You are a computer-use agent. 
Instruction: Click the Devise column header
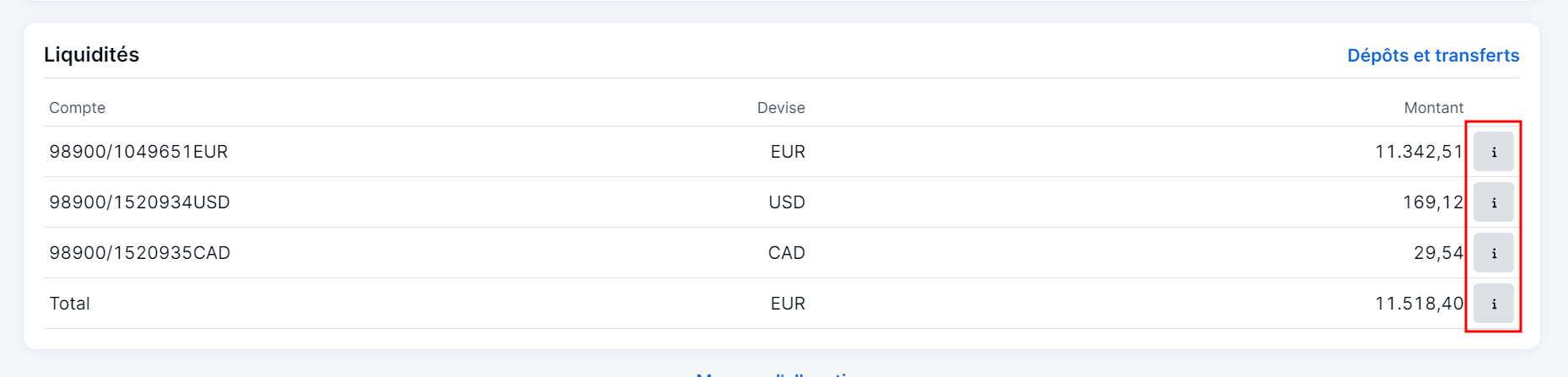(781, 108)
